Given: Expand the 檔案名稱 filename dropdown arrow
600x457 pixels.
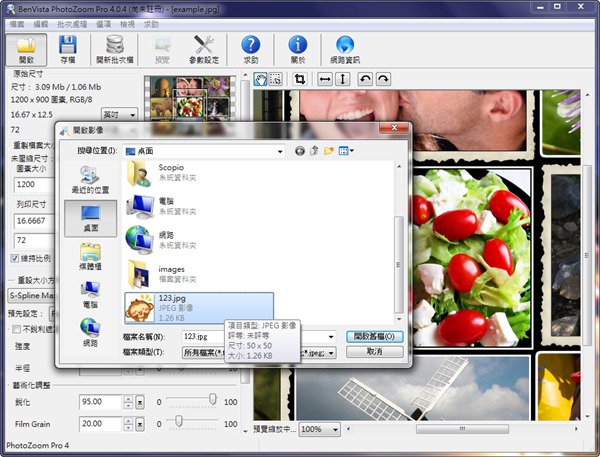Looking at the screenshot, I should 331,337.
